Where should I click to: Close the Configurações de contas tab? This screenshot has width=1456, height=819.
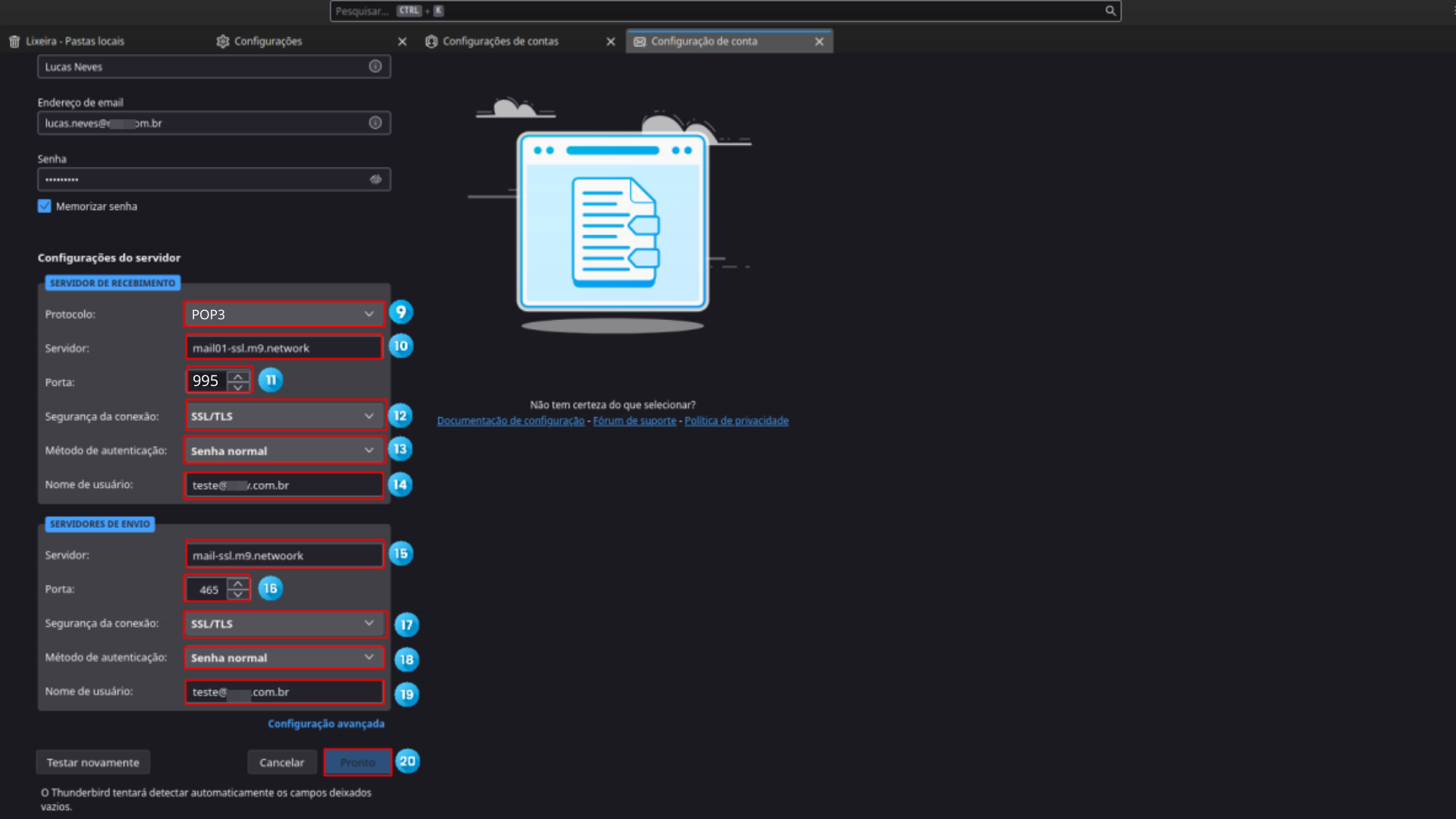[610, 42]
